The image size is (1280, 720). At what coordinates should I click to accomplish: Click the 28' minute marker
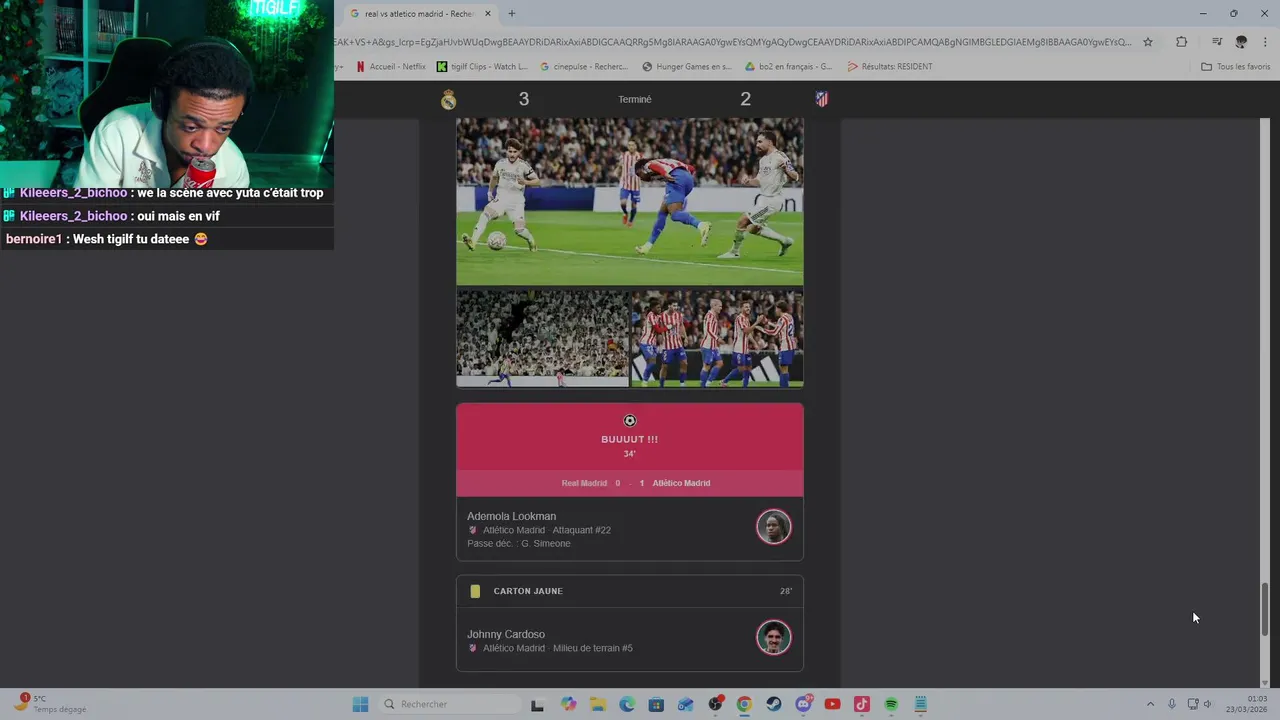(x=786, y=591)
